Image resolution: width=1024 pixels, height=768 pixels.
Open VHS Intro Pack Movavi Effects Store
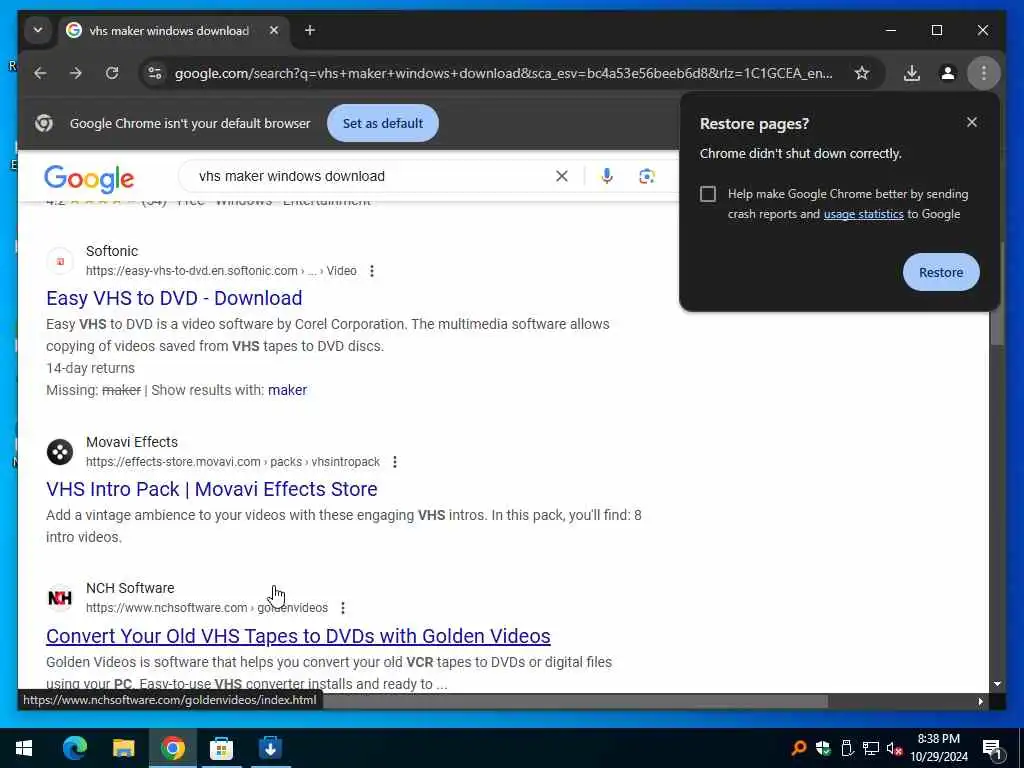[212, 489]
